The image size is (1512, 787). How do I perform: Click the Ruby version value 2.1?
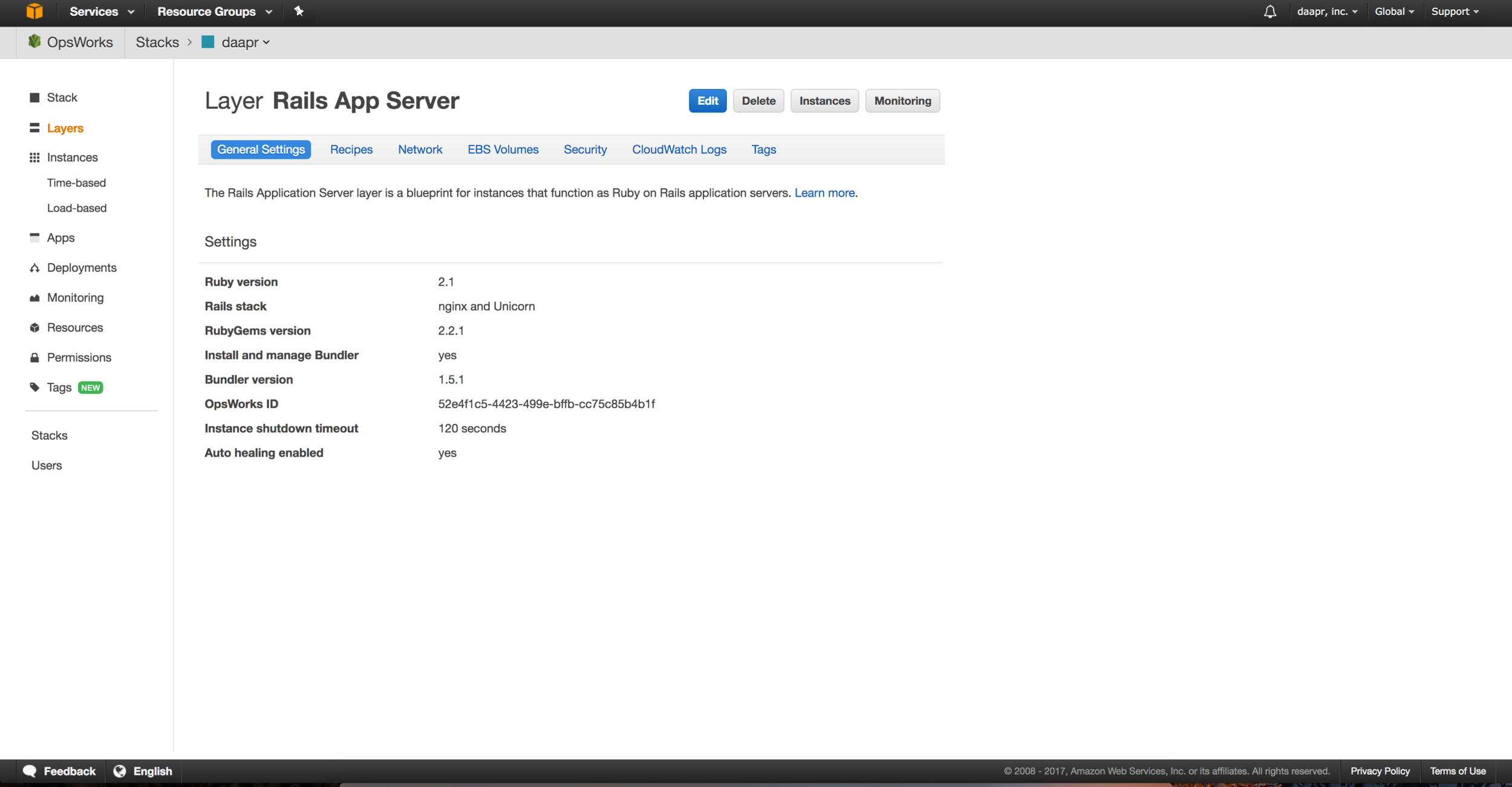coord(446,282)
